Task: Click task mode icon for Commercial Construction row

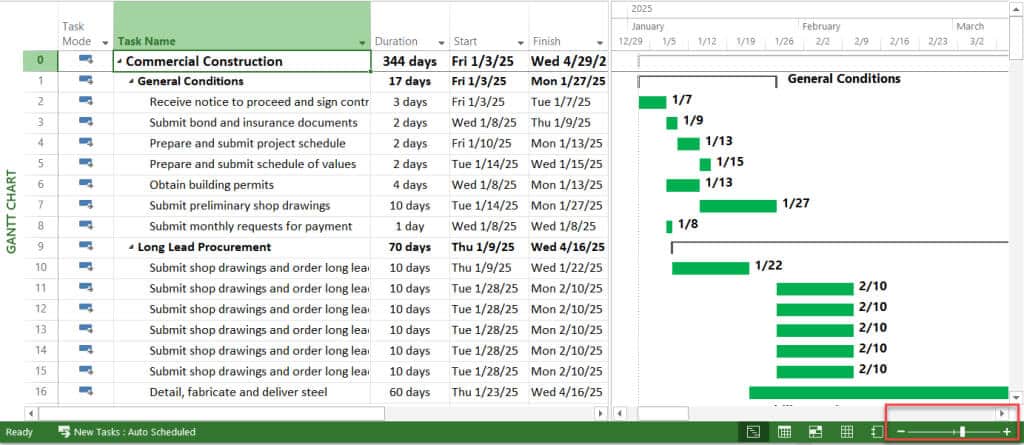Action: (86, 60)
